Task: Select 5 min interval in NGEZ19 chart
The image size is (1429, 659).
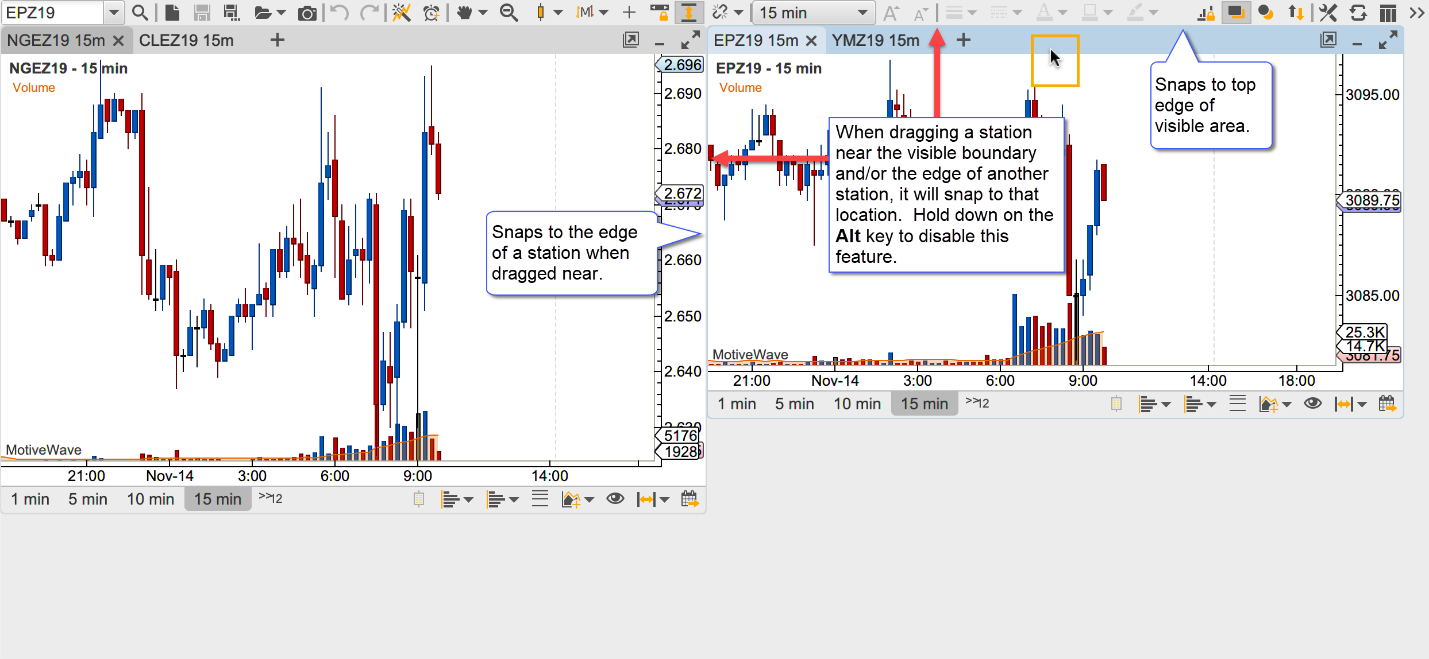Action: click(88, 499)
